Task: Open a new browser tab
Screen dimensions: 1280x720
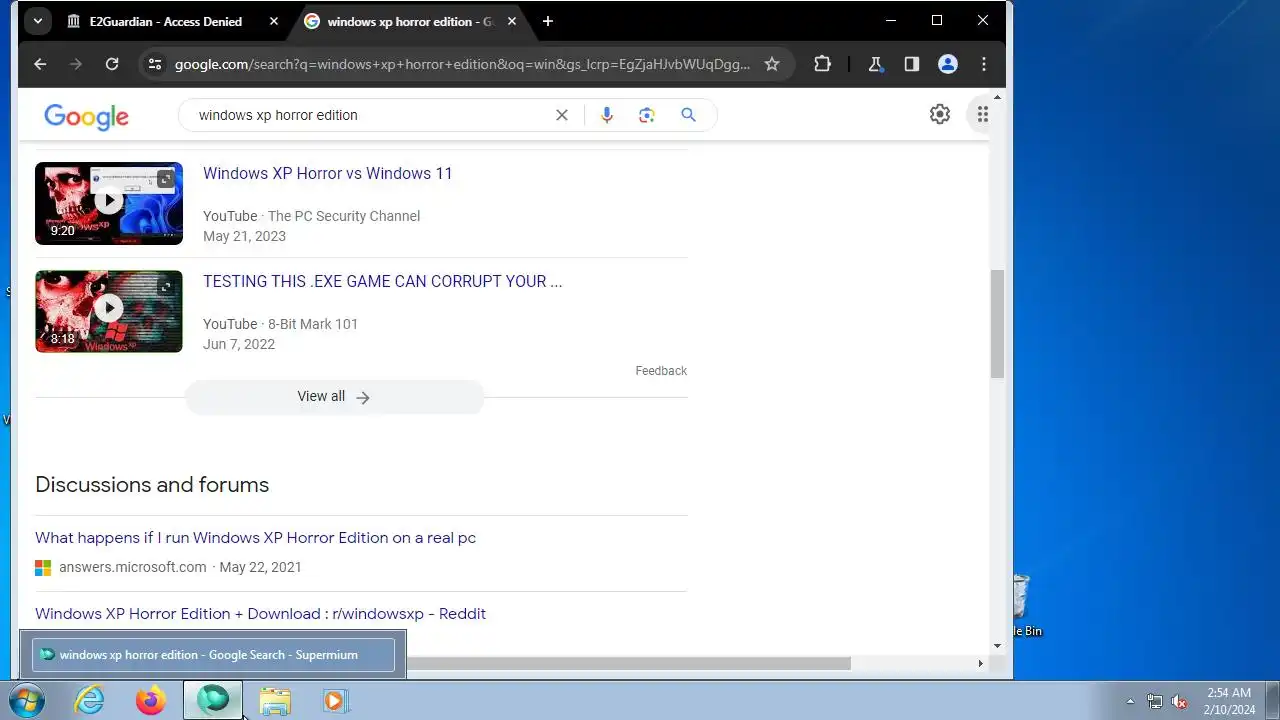Action: [548, 21]
